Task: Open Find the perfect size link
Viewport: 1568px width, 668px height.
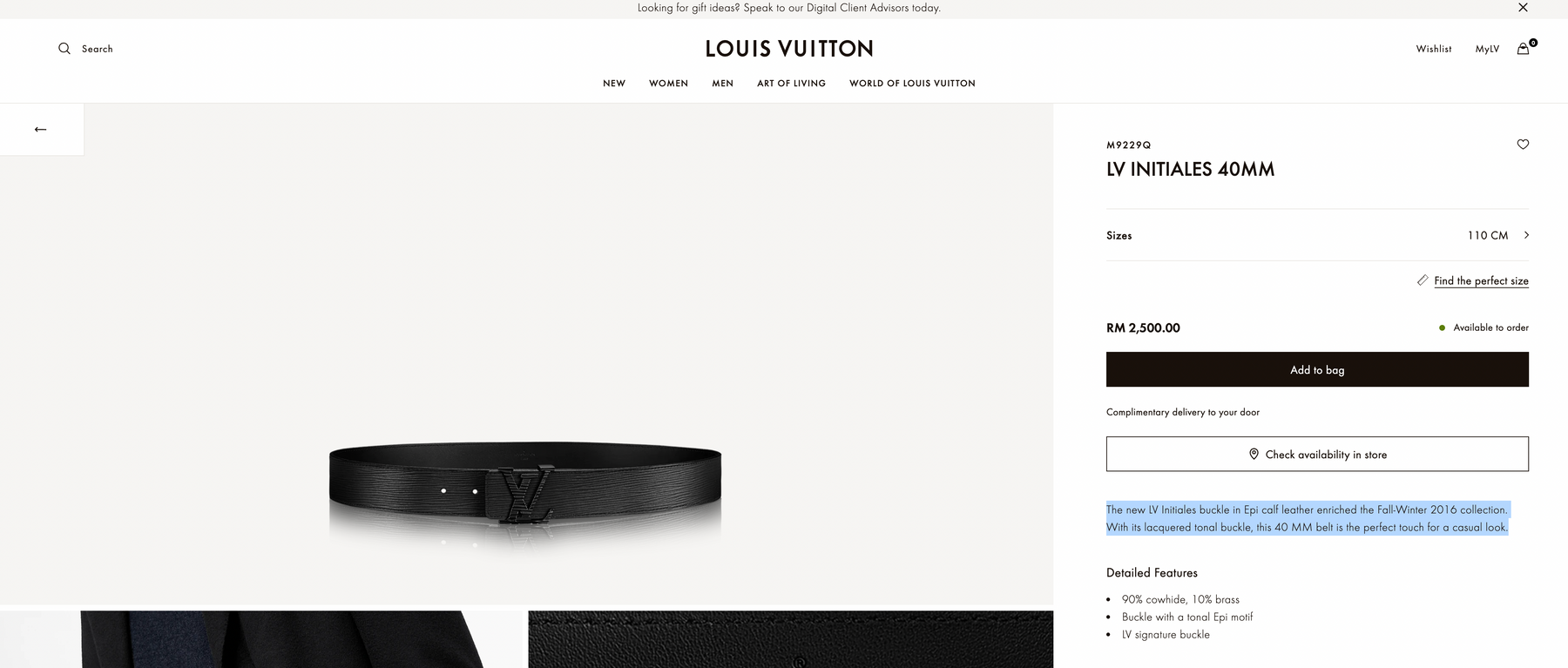Action: pyautogui.click(x=1481, y=280)
